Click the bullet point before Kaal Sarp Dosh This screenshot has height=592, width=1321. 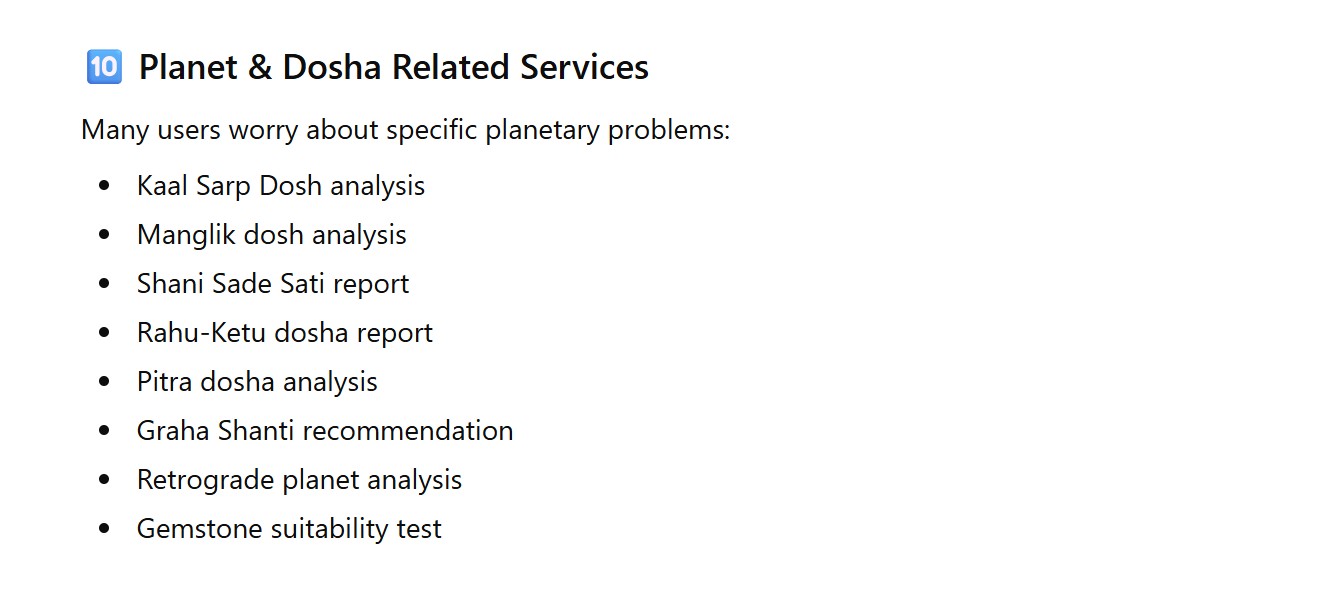click(105, 186)
